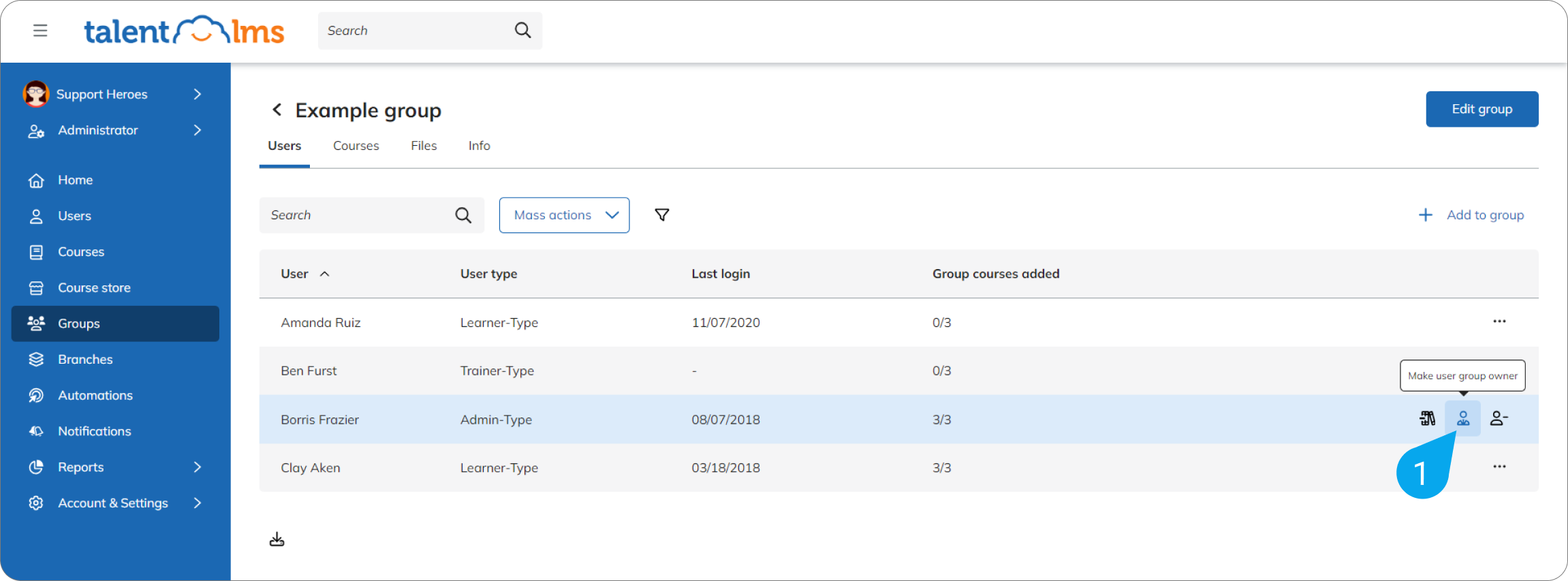Select the Amanda Ruiz user name
This screenshot has height=581, width=1568.
click(x=321, y=323)
